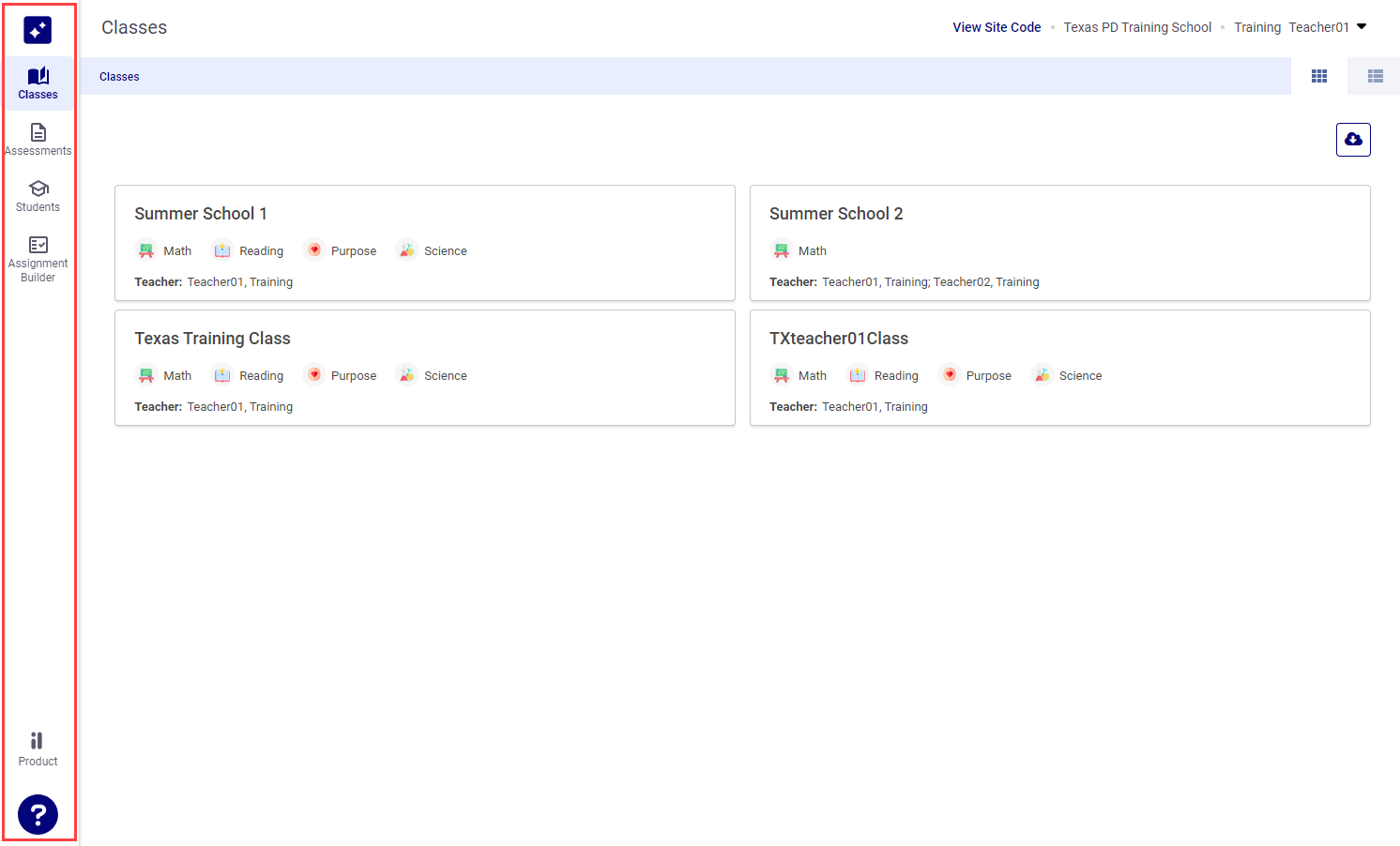The height and width of the screenshot is (846, 1400).
Task: Click the Classes breadcrumb tab
Action: click(119, 76)
